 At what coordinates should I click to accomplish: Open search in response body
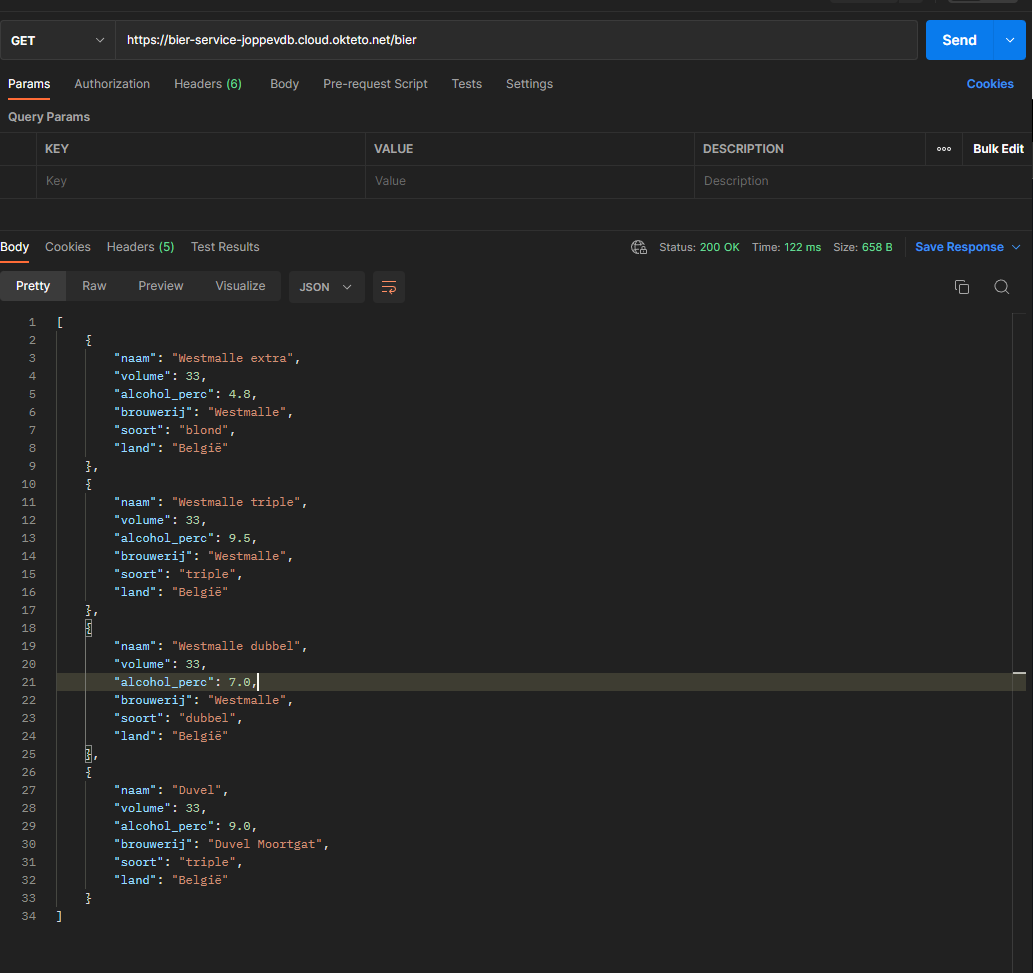(x=1001, y=287)
